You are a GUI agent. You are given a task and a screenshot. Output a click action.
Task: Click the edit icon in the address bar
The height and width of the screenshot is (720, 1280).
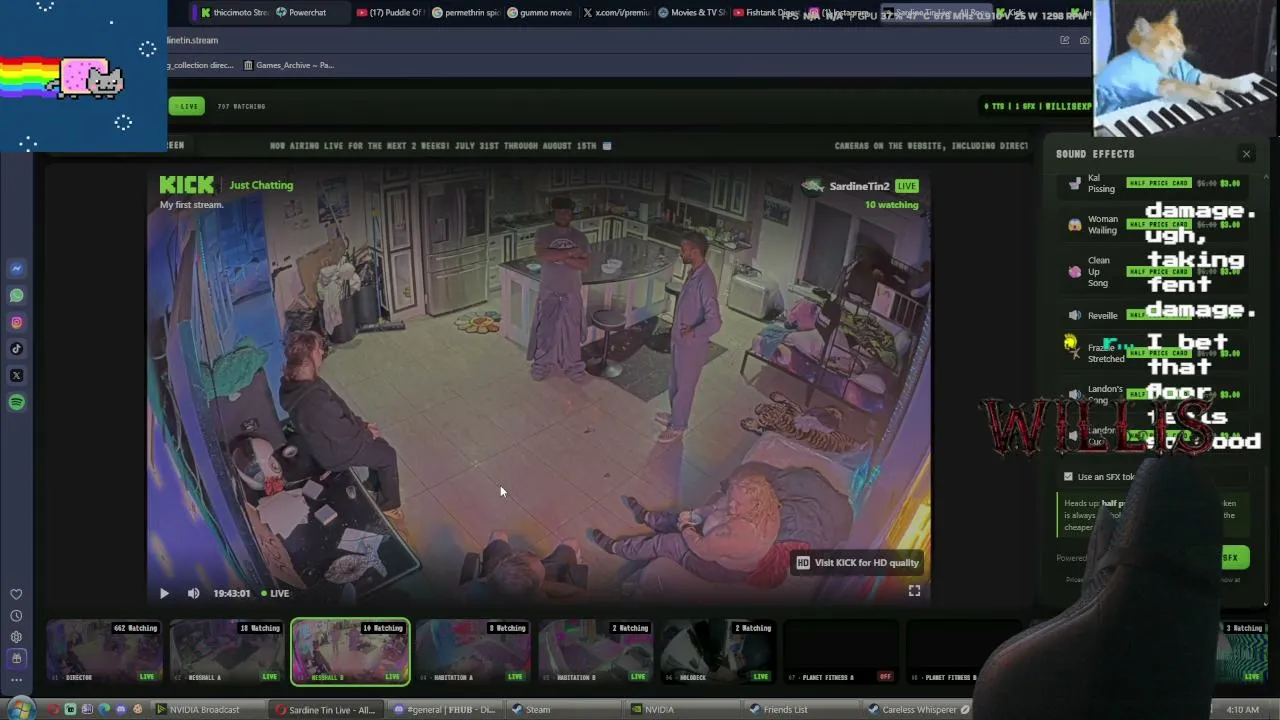1064,40
